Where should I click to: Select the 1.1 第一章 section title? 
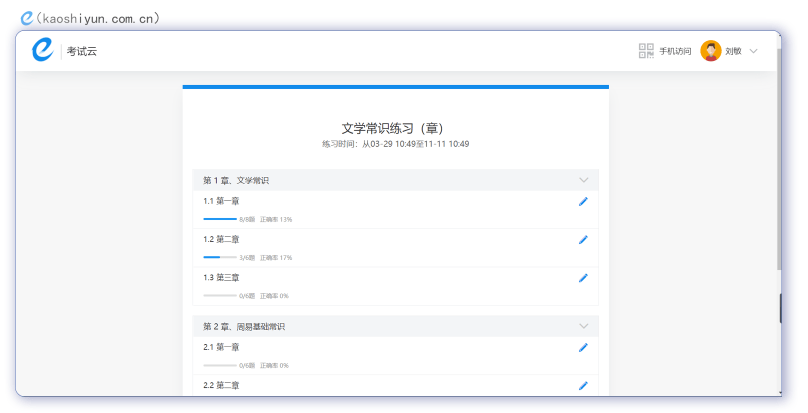pos(221,201)
